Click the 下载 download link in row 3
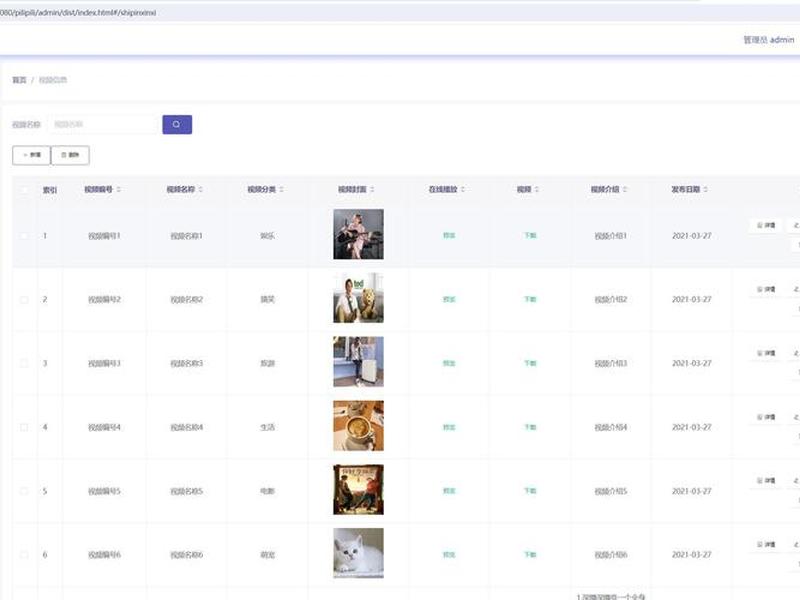This screenshot has width=800, height=600. pyautogui.click(x=530, y=363)
